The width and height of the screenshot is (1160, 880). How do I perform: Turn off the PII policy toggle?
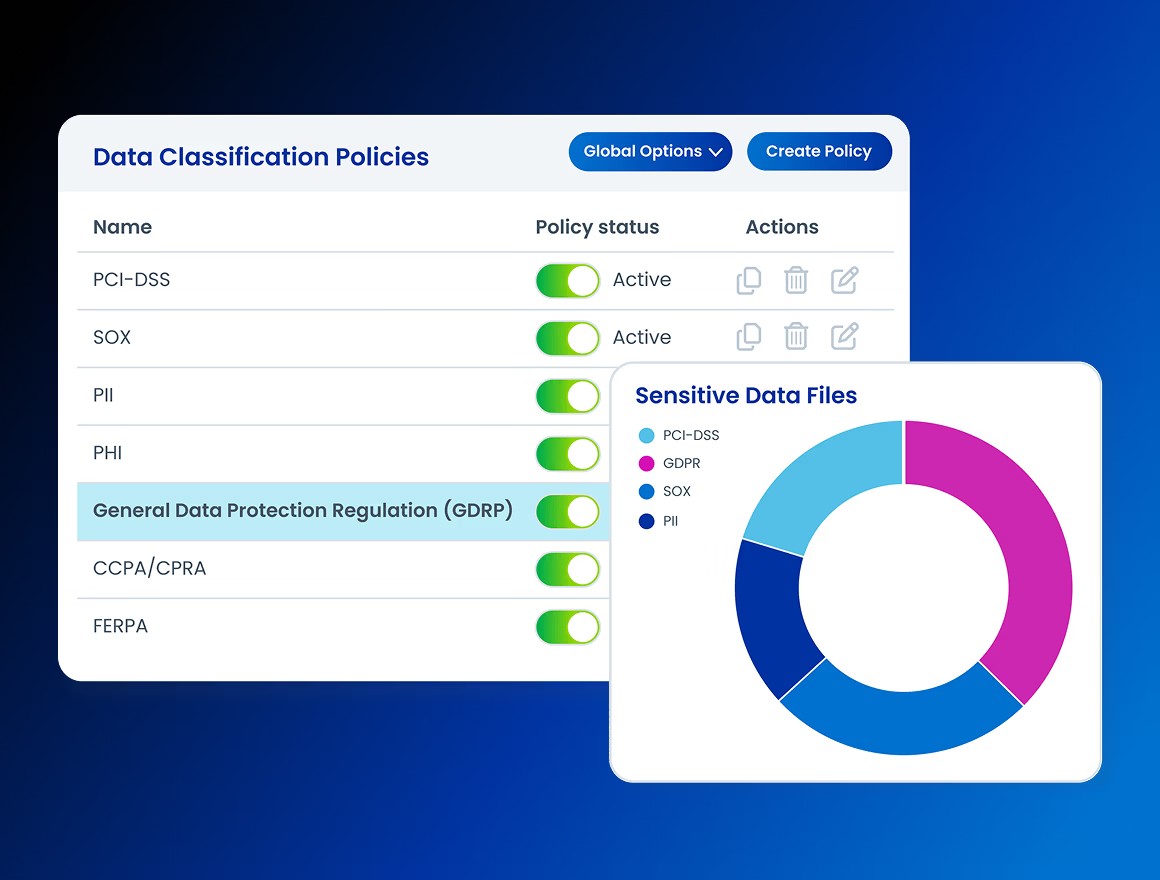(x=568, y=396)
